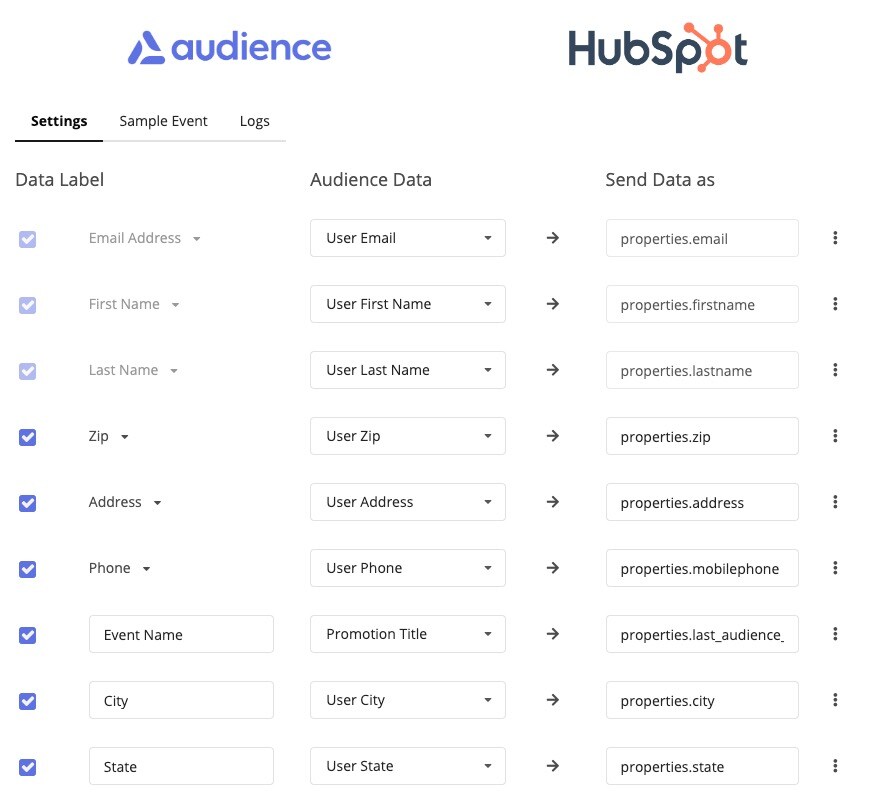Image resolution: width=891 pixels, height=798 pixels.
Task: Uncheck the Zip row checkbox
Action: tap(28, 436)
